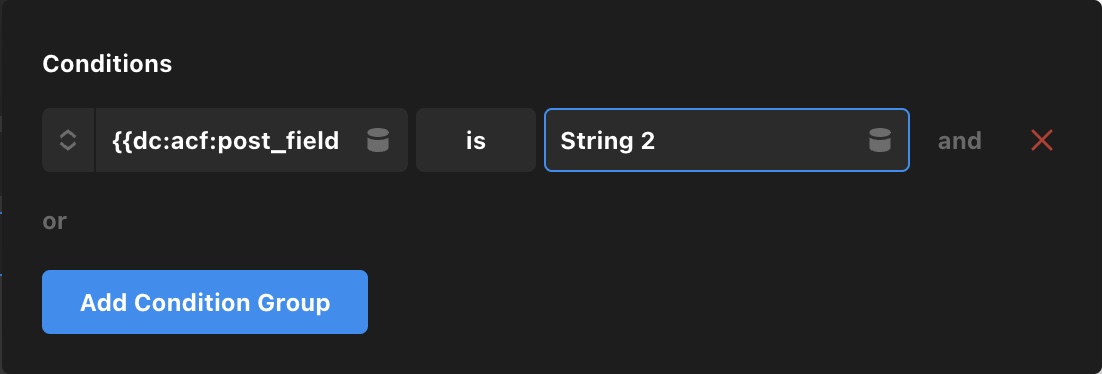This screenshot has height=374, width=1102.
Task: Chain a new condition via 'and' label
Action: coord(959,141)
